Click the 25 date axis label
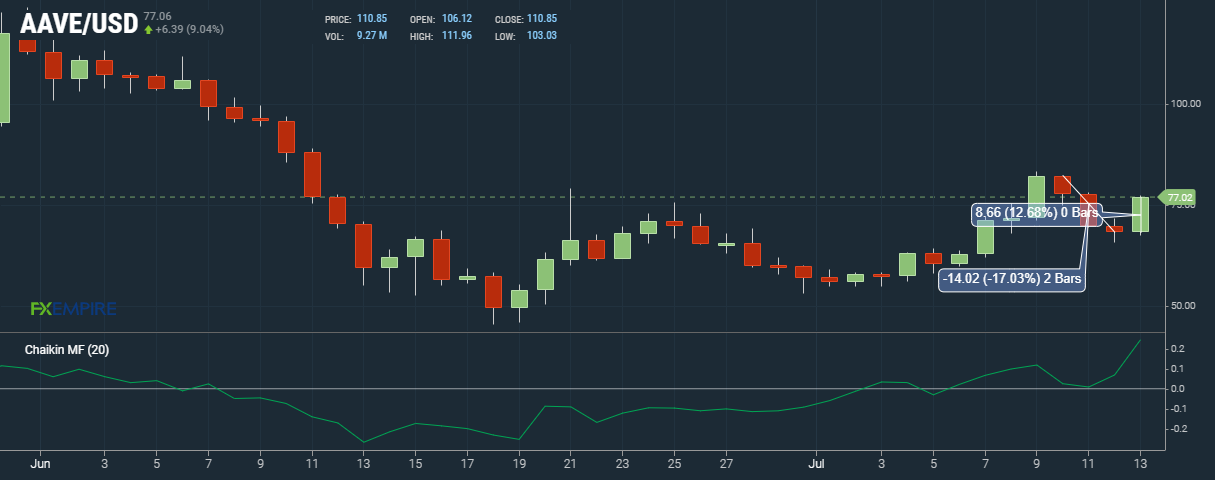Screen dimensions: 1215x480 coord(675,464)
